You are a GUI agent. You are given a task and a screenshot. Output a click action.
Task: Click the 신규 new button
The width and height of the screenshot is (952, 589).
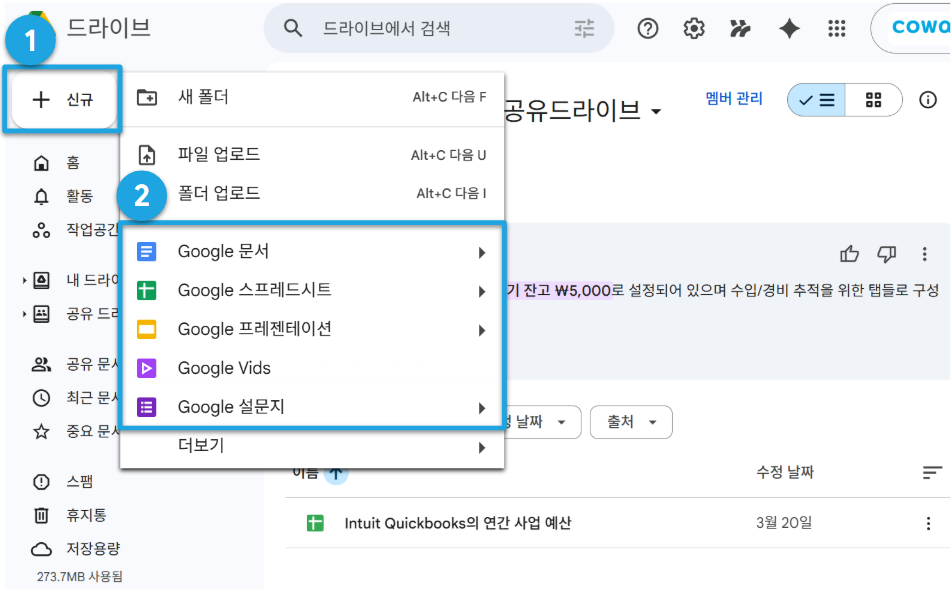pyautogui.click(x=63, y=100)
